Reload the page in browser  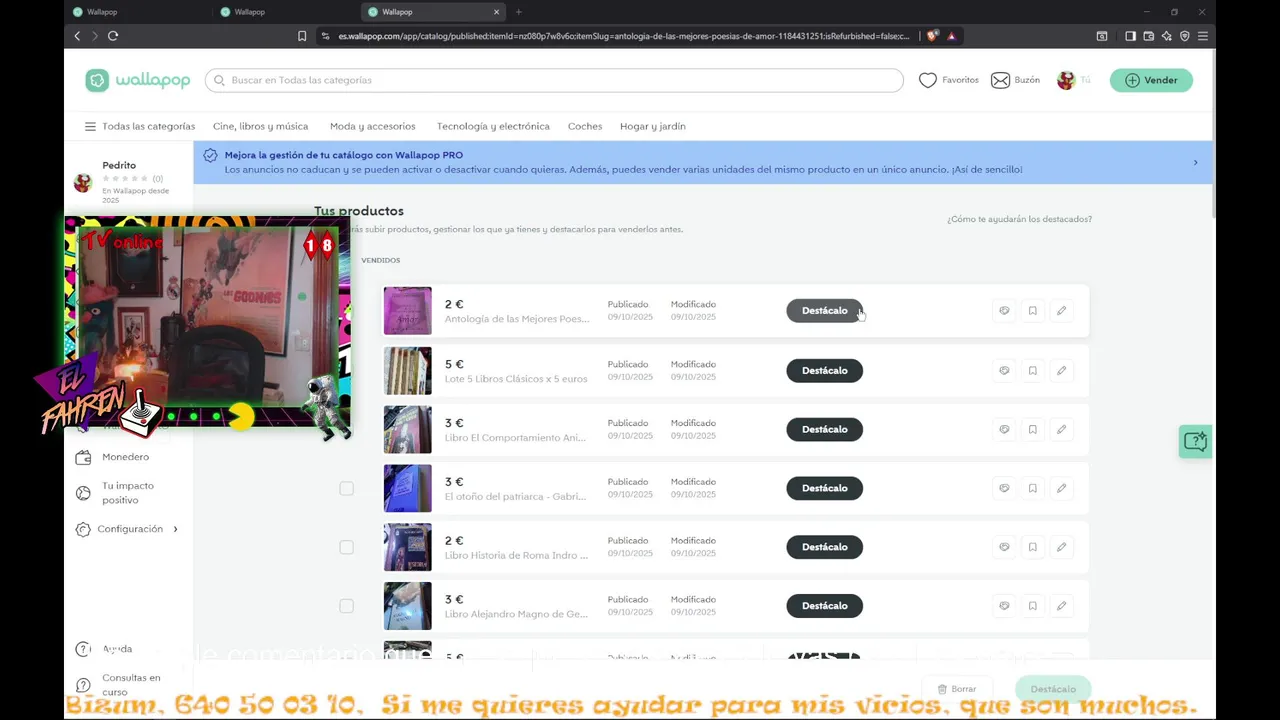(113, 36)
